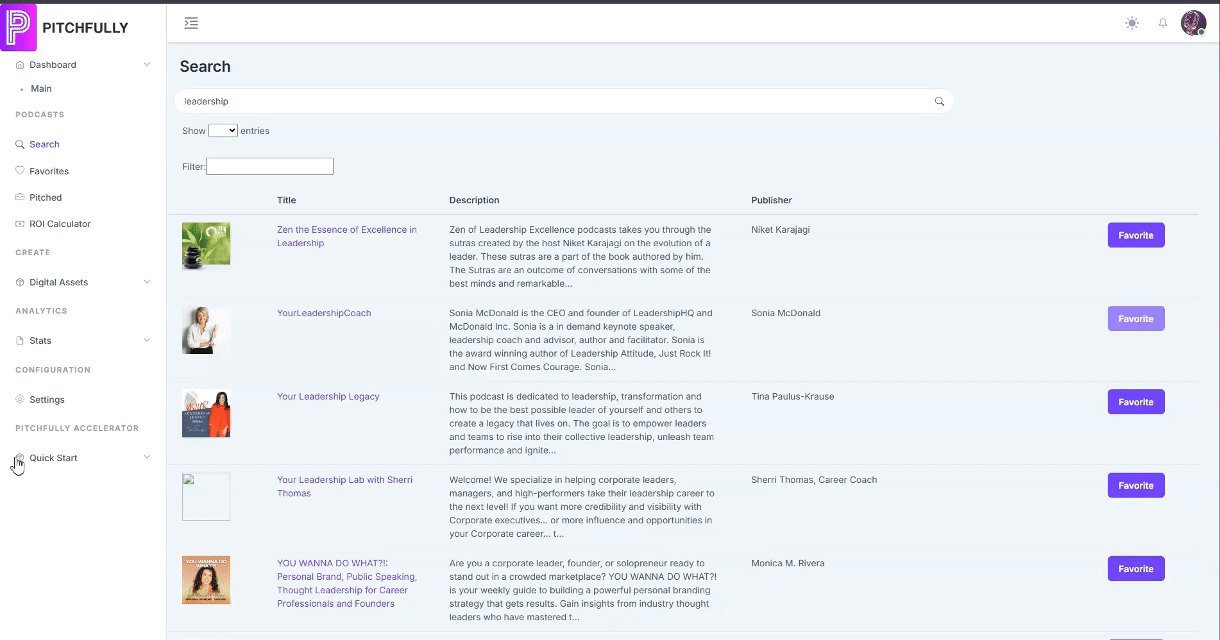Click the Dashboard home icon
1220x640 pixels.
20,65
